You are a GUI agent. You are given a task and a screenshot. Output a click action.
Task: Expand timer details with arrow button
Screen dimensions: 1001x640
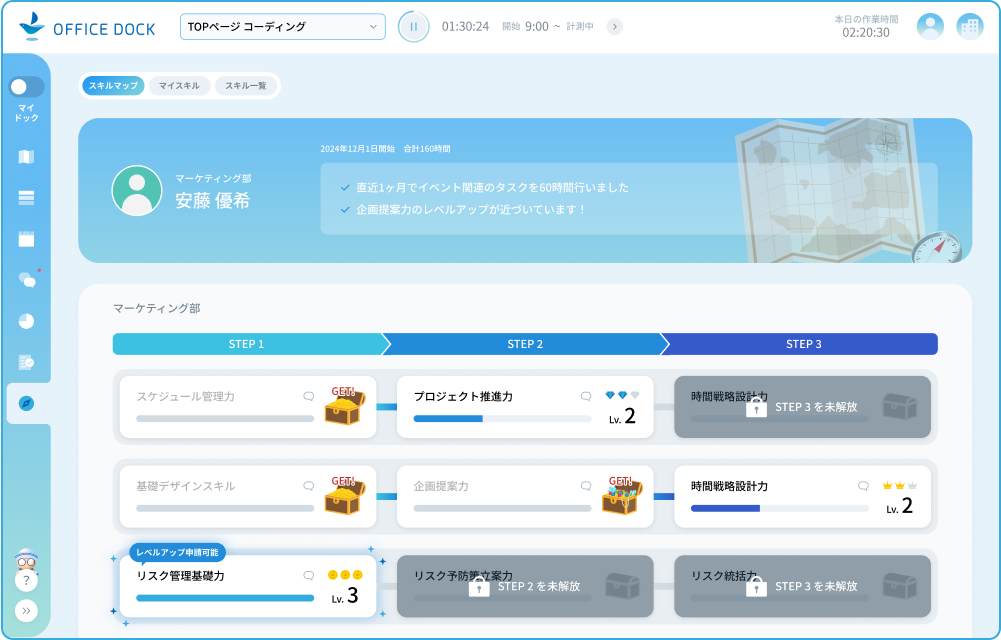614,26
